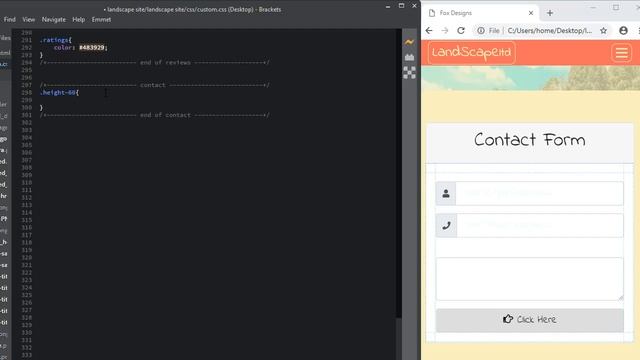Click the LandScapeltd logo
The height and width of the screenshot is (360, 640).
pyautogui.click(x=471, y=53)
